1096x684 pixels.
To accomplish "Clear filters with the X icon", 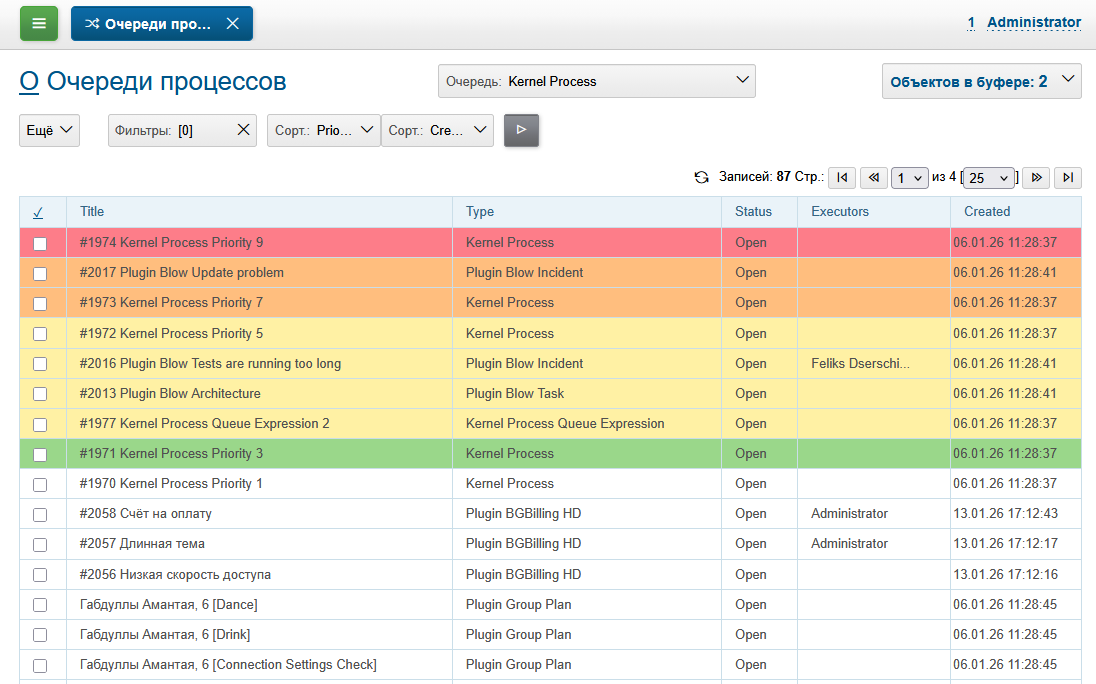I will [243, 130].
